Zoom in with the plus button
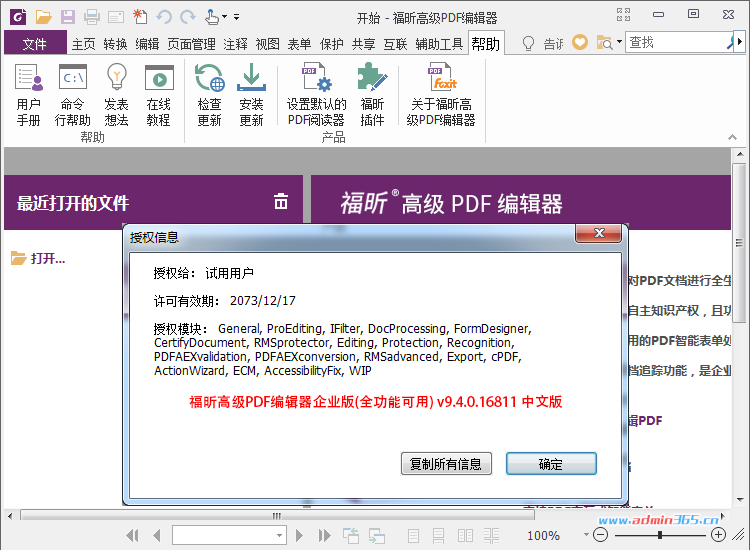 coord(718,535)
